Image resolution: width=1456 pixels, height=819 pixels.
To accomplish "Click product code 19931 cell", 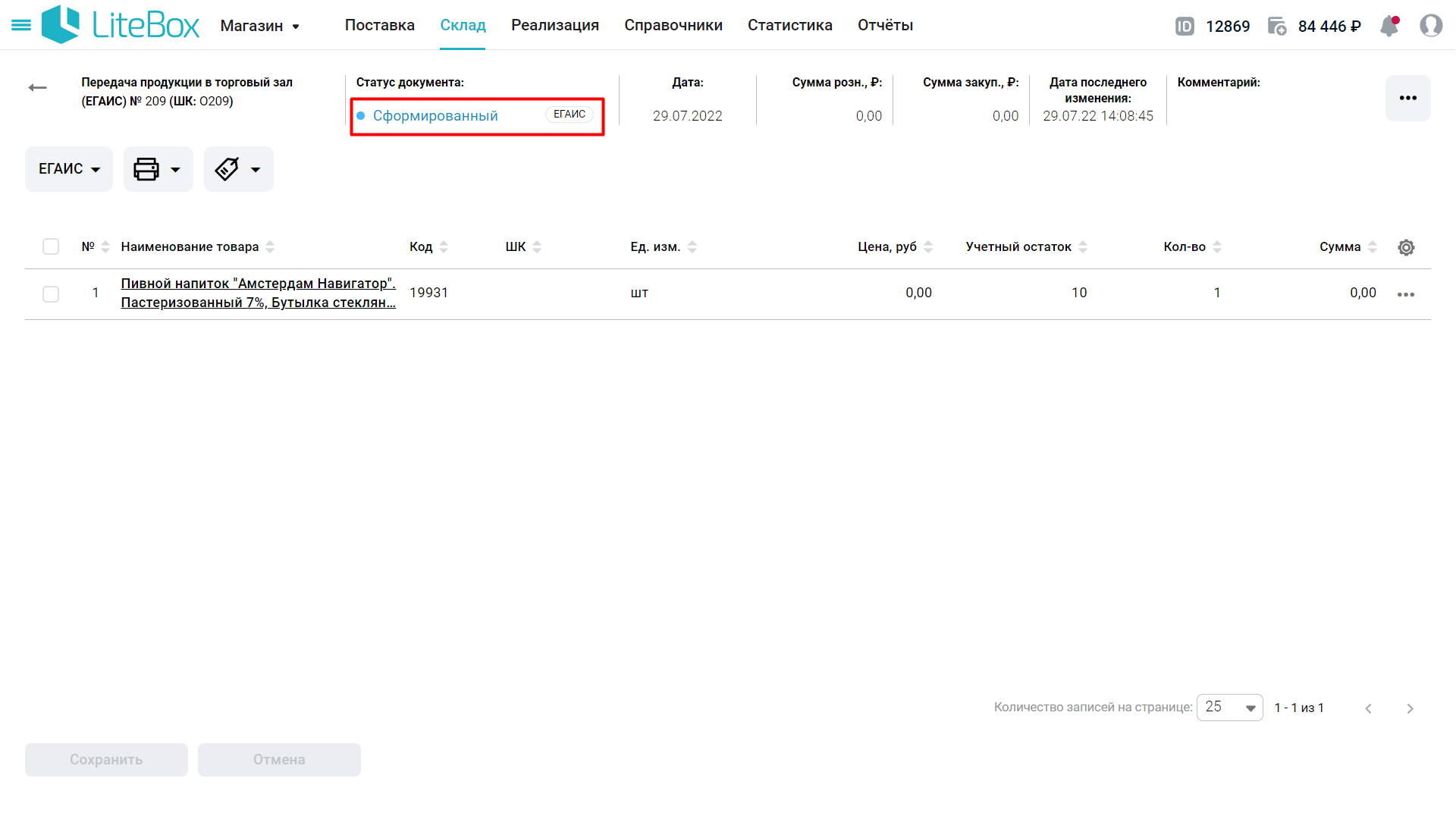I will [428, 293].
